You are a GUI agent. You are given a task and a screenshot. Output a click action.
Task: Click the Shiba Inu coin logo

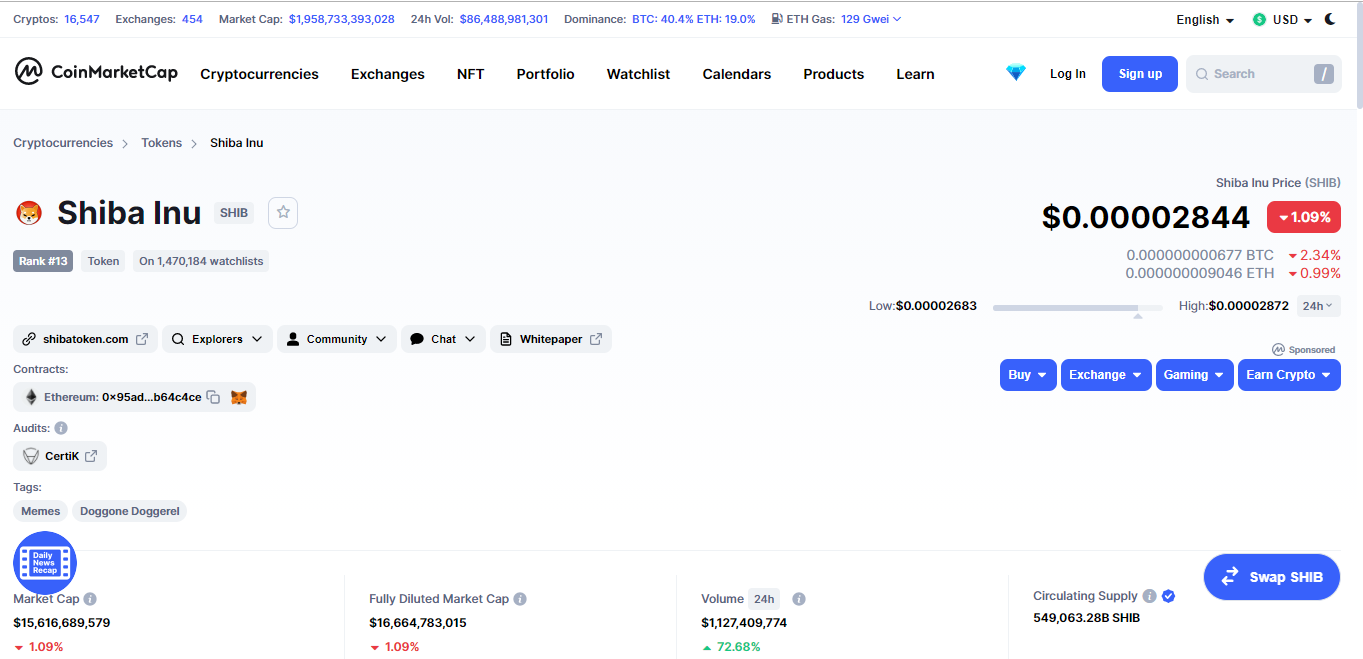(29, 213)
